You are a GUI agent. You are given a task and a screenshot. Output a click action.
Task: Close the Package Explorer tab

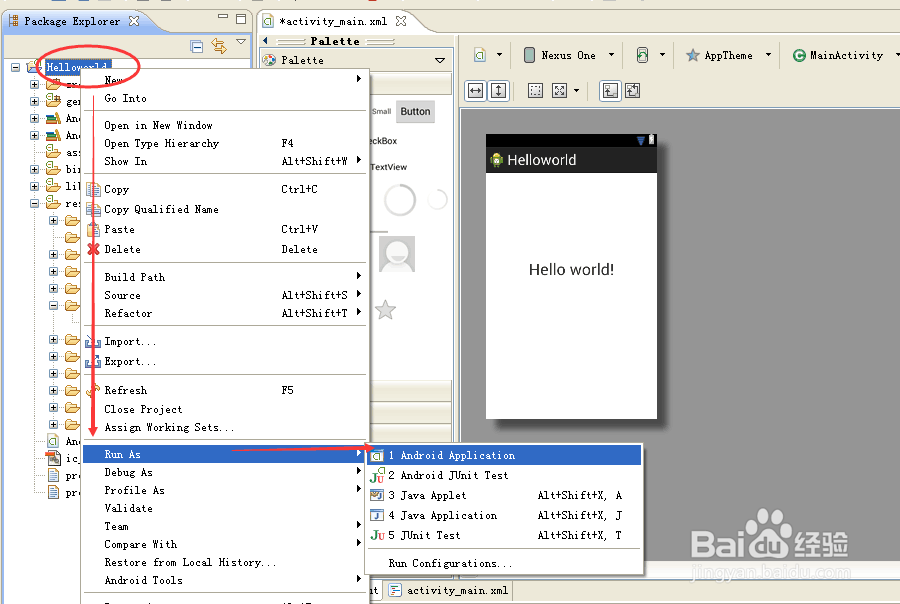click(134, 21)
